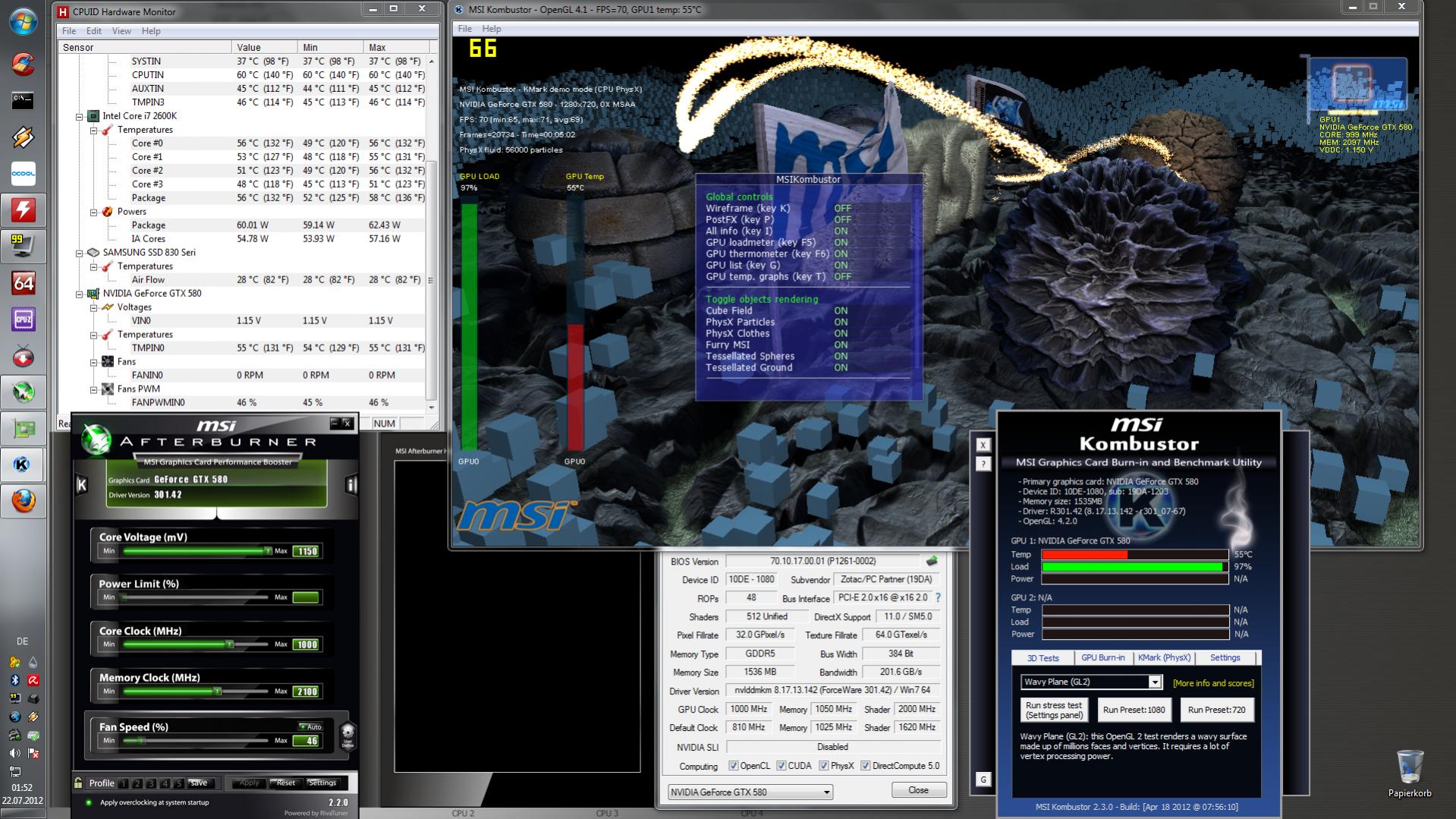The height and width of the screenshot is (819, 1456).
Task: Click the Core Clock value field 1000
Action: (307, 644)
